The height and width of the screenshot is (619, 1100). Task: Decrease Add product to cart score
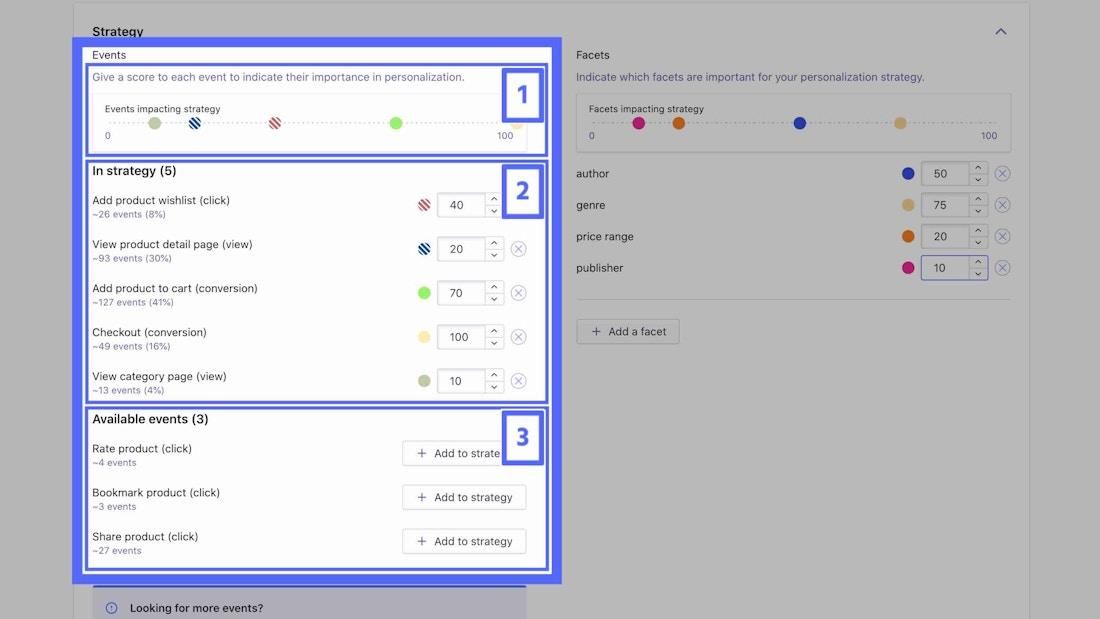coord(494,299)
